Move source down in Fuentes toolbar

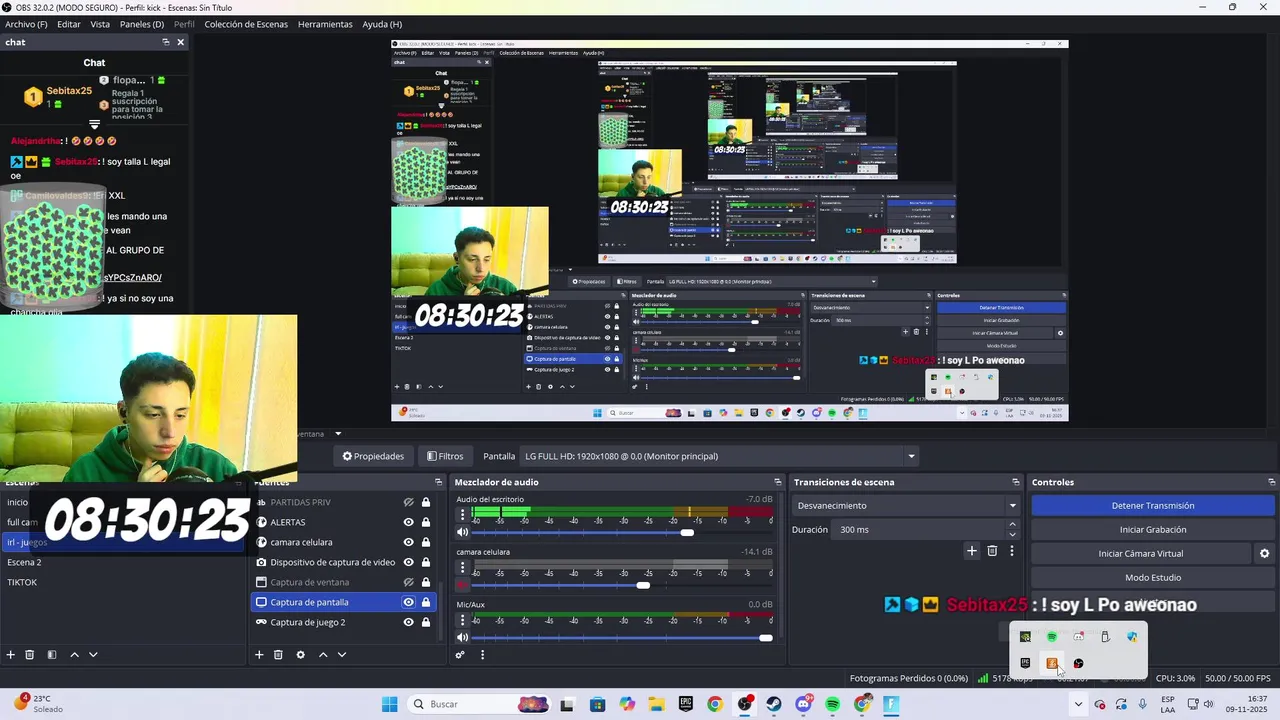(x=342, y=655)
